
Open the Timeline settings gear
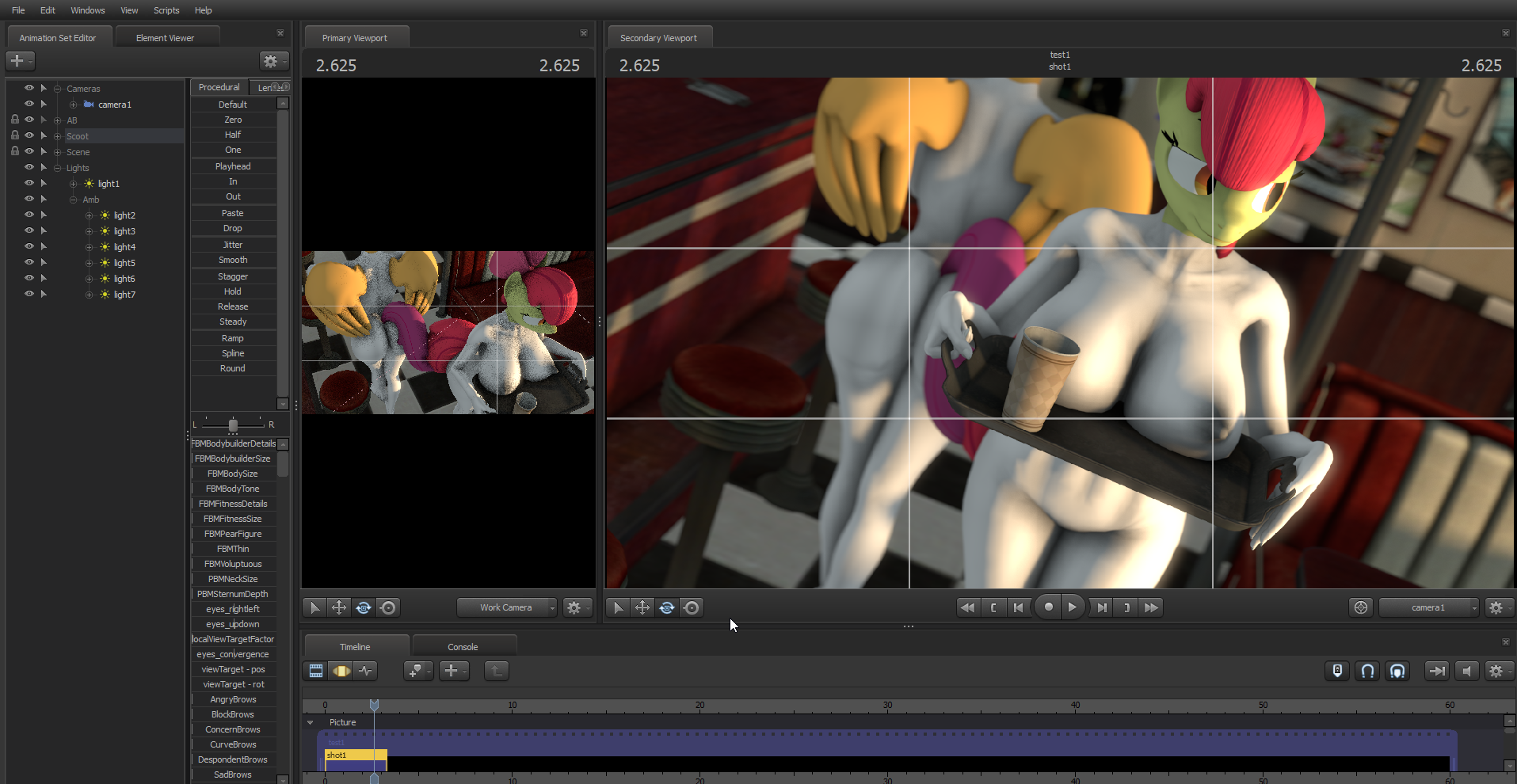point(1496,671)
